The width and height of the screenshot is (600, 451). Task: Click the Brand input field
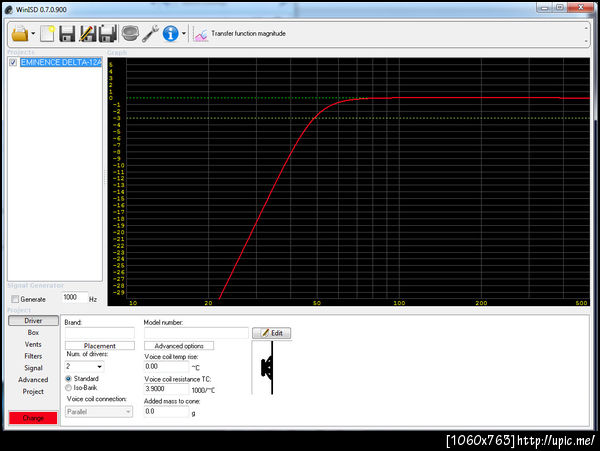click(x=100, y=333)
